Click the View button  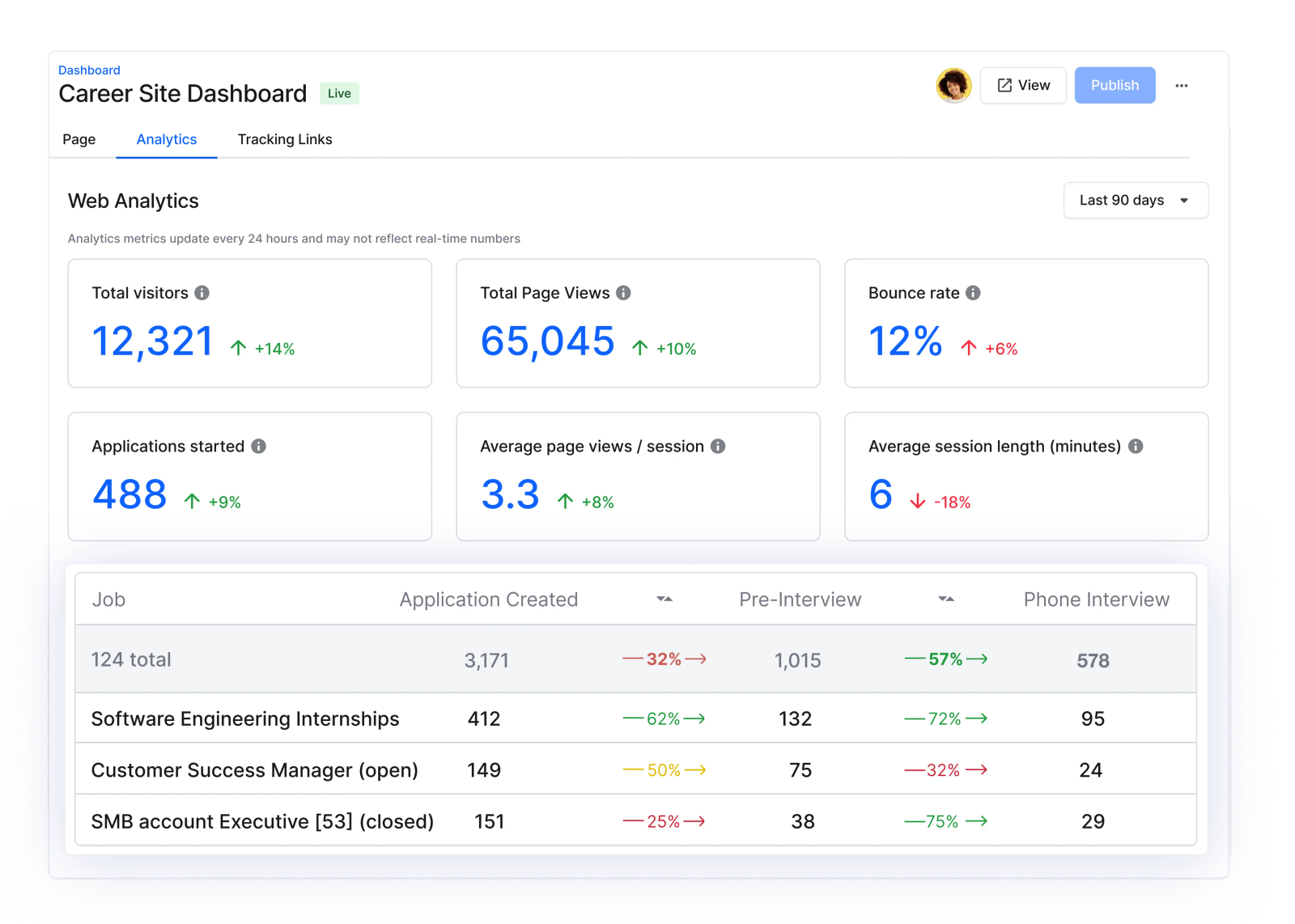[x=1023, y=85]
